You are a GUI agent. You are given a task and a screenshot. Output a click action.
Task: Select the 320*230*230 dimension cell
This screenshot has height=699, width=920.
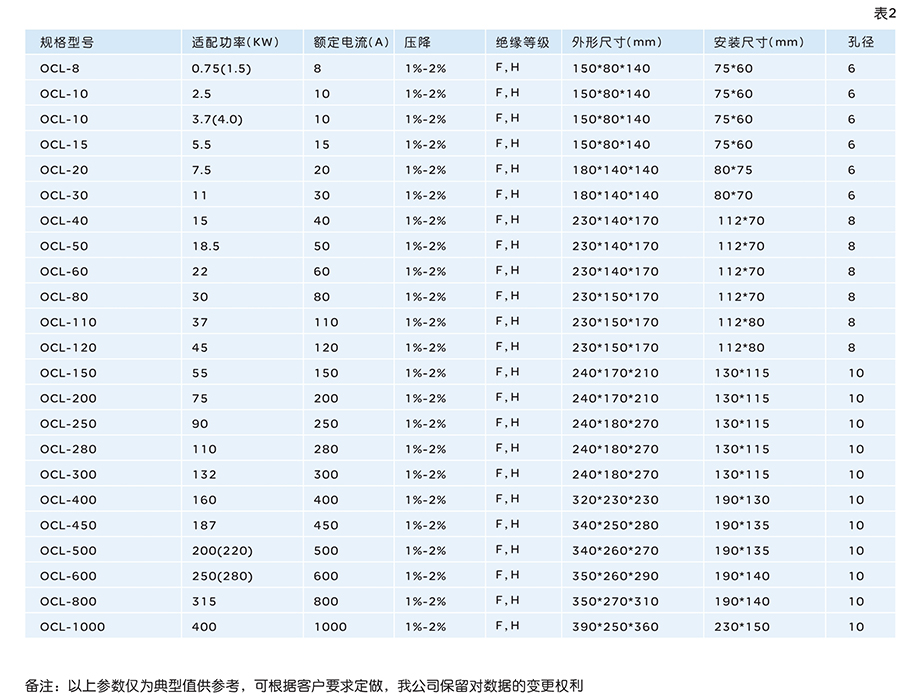615,500
